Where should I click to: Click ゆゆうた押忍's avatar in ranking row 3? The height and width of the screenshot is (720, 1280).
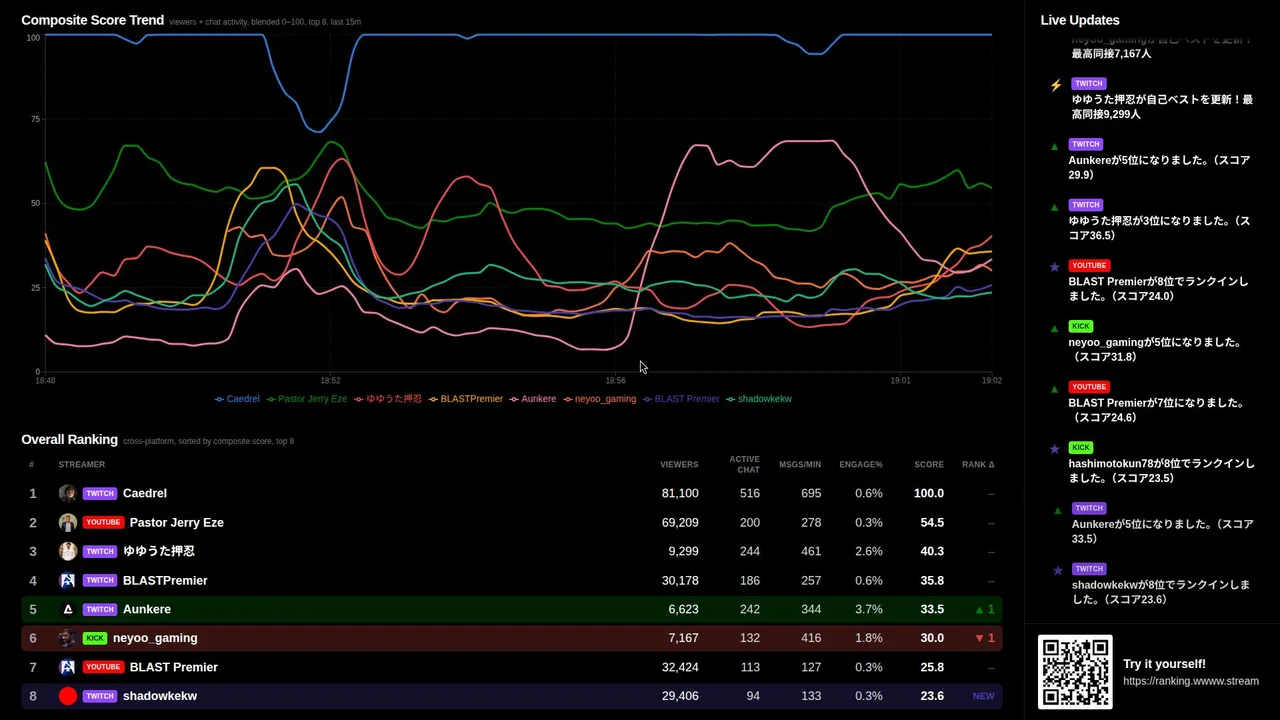point(67,551)
